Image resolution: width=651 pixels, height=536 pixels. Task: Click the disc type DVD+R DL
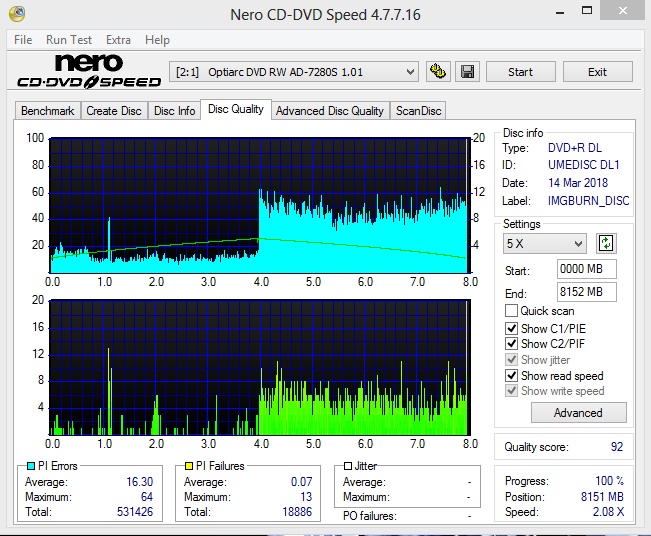pos(575,148)
